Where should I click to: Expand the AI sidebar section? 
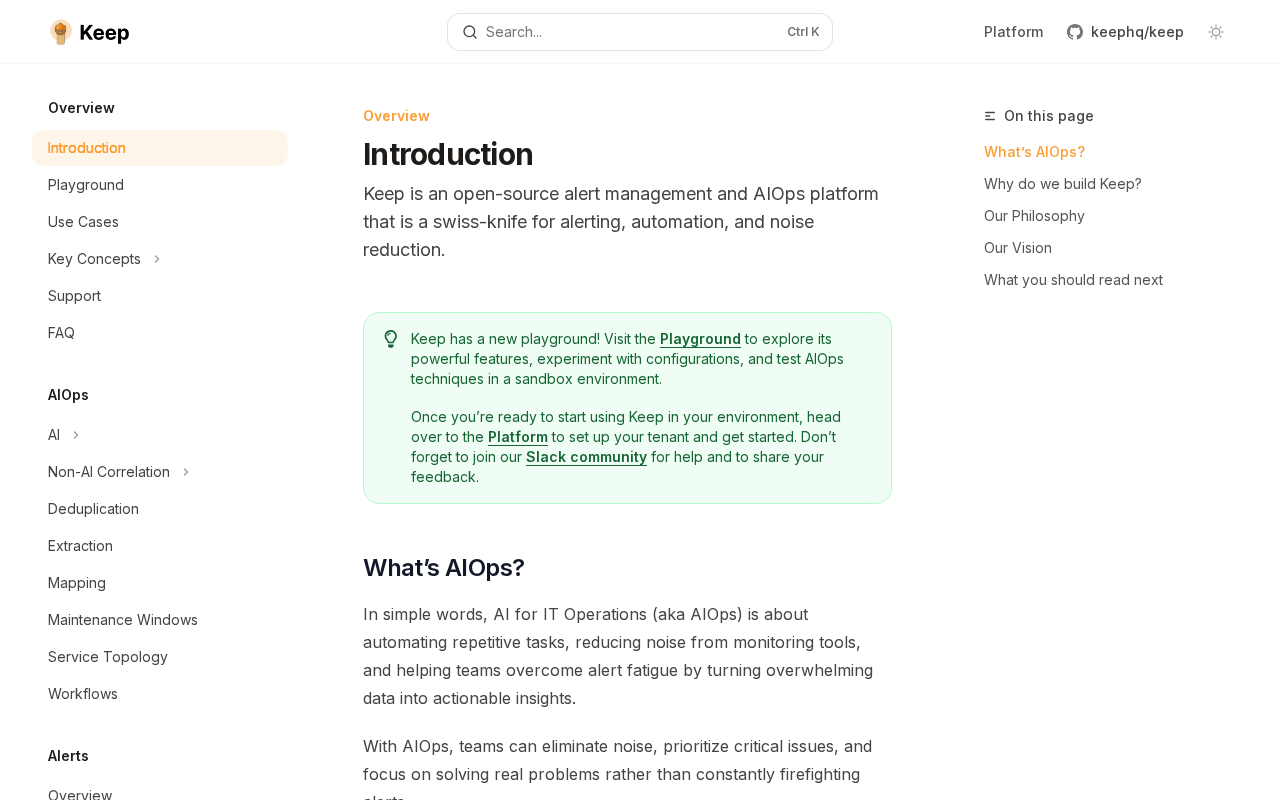pyautogui.click(x=76, y=435)
